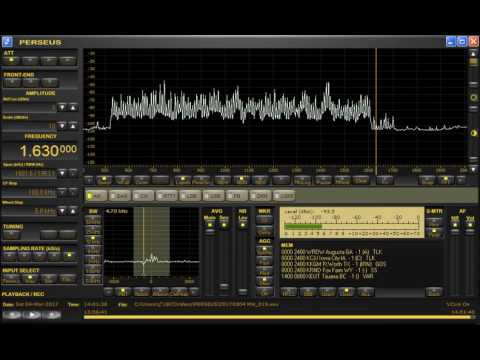
Task: Toggle the AF Vol indicator
Action: click(x=470, y=225)
